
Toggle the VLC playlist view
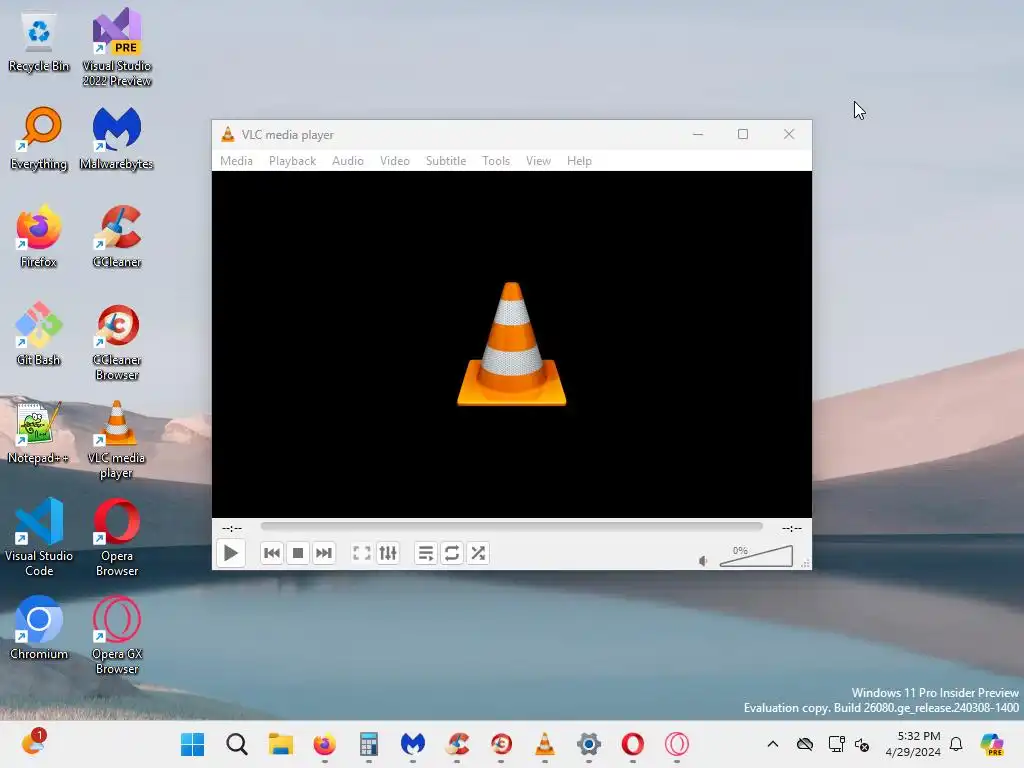click(x=426, y=553)
